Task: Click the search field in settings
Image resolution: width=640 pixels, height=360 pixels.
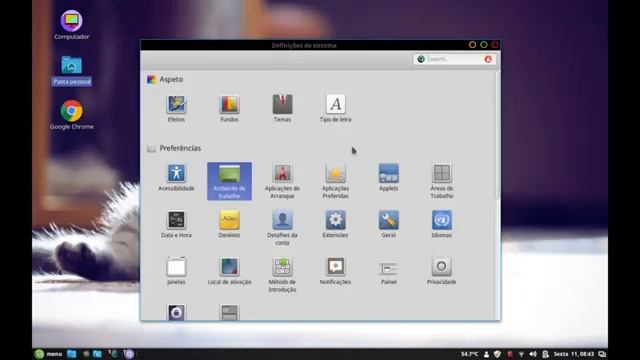Action: [454, 59]
